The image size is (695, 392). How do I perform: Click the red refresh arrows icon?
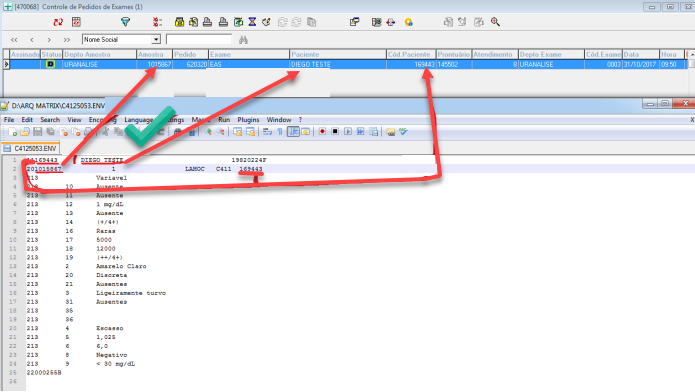[58, 22]
